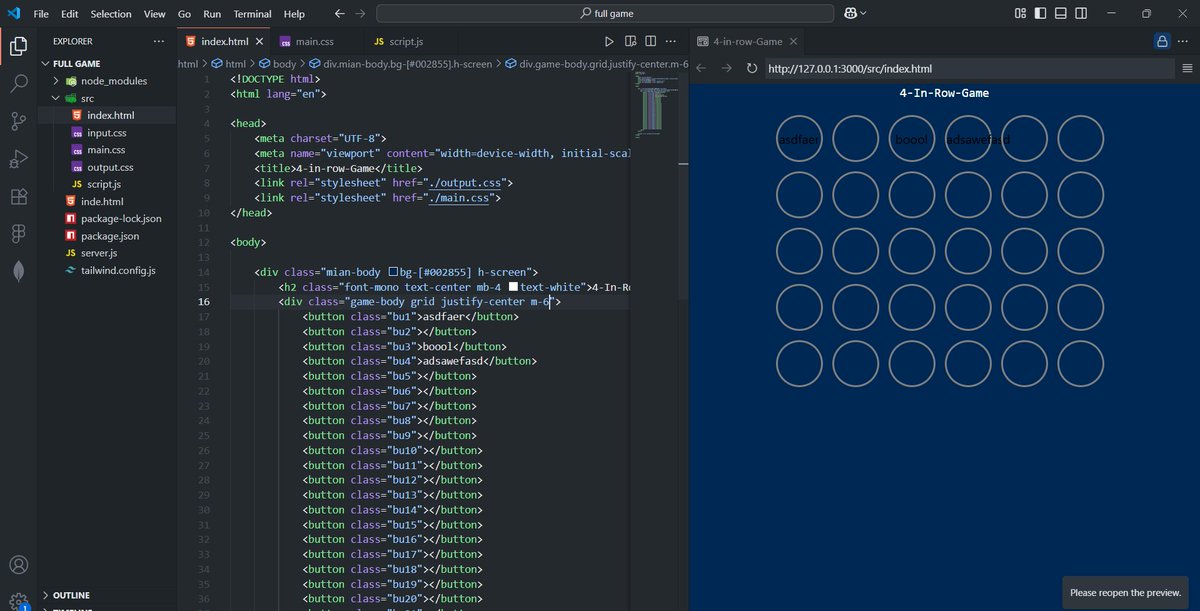Open the Run menu
The width and height of the screenshot is (1200, 611).
(212, 14)
